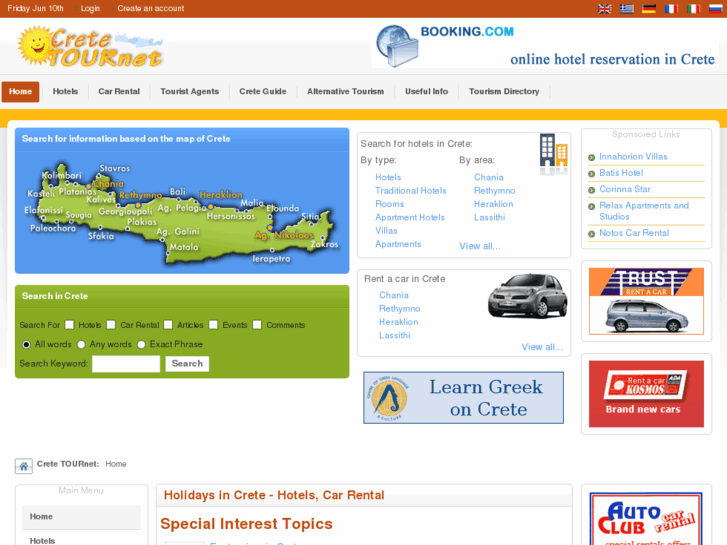
Task: Check the Hotels search checkbox
Action: click(70, 325)
